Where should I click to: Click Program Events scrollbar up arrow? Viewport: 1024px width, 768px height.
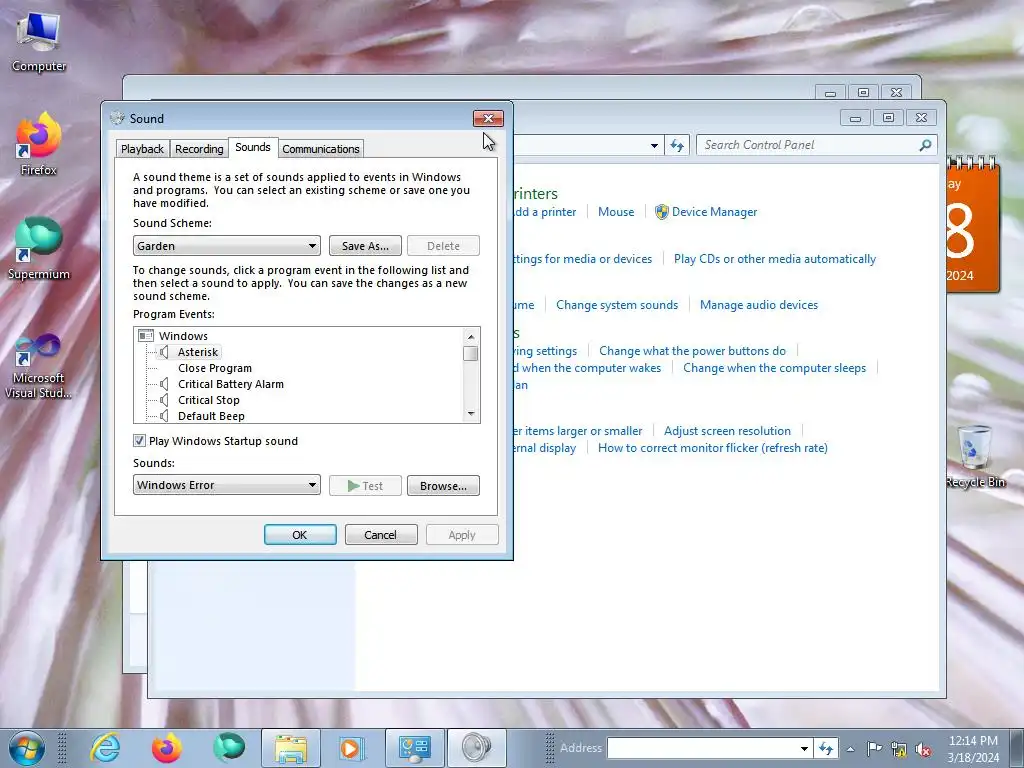(x=471, y=336)
